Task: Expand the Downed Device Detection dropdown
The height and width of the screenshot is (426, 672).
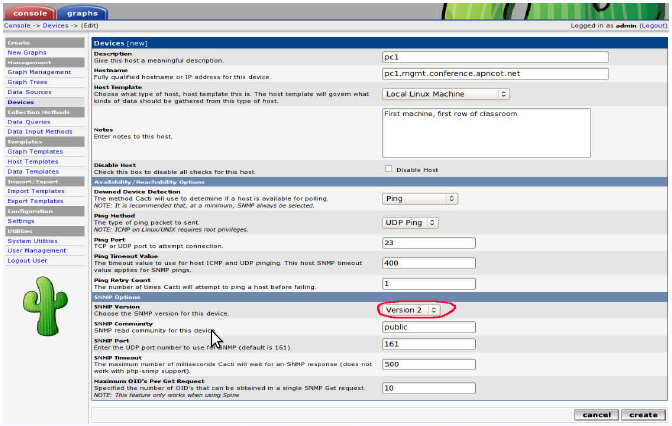Action: [x=421, y=199]
